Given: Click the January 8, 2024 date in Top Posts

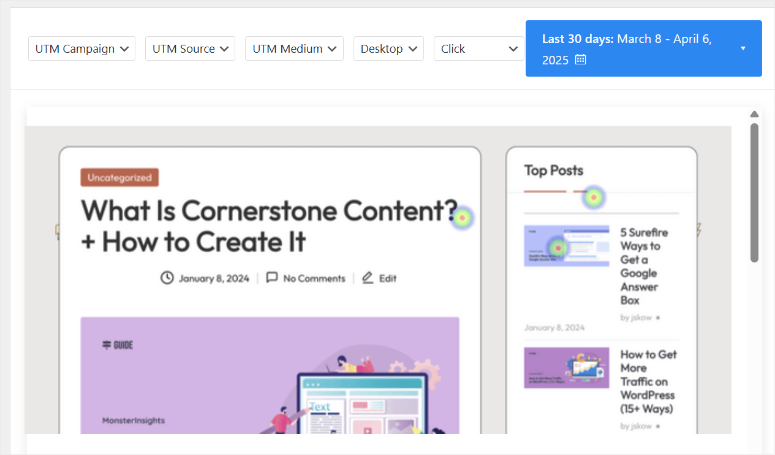Looking at the screenshot, I should pyautogui.click(x=554, y=328).
